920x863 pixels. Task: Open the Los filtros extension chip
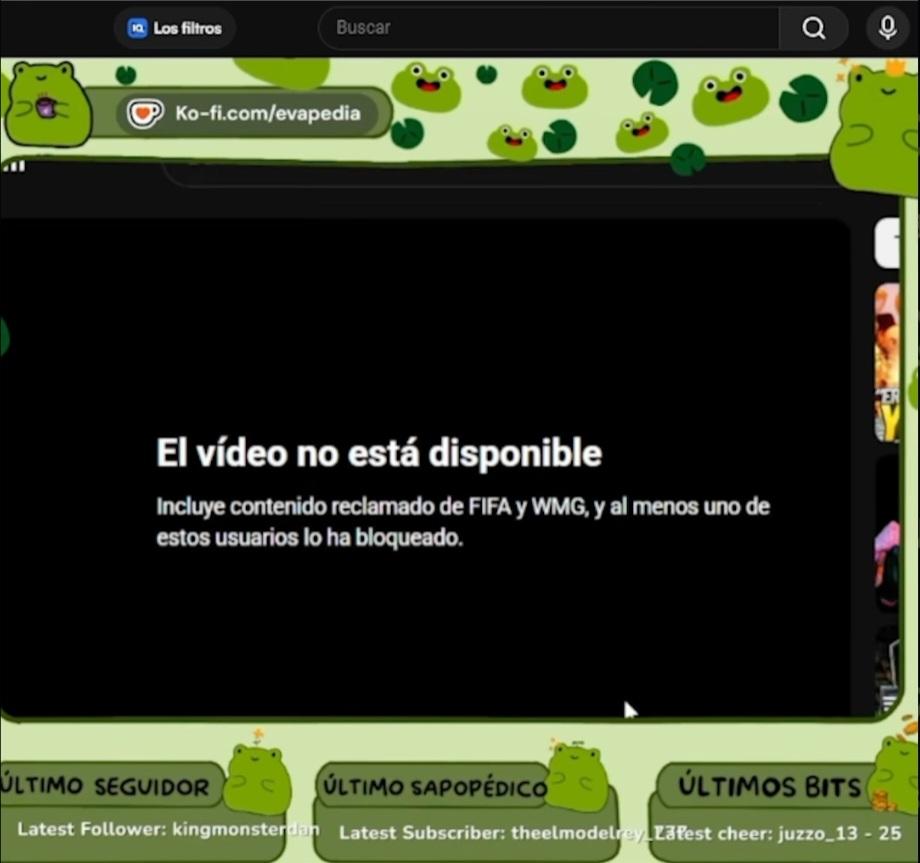click(175, 28)
